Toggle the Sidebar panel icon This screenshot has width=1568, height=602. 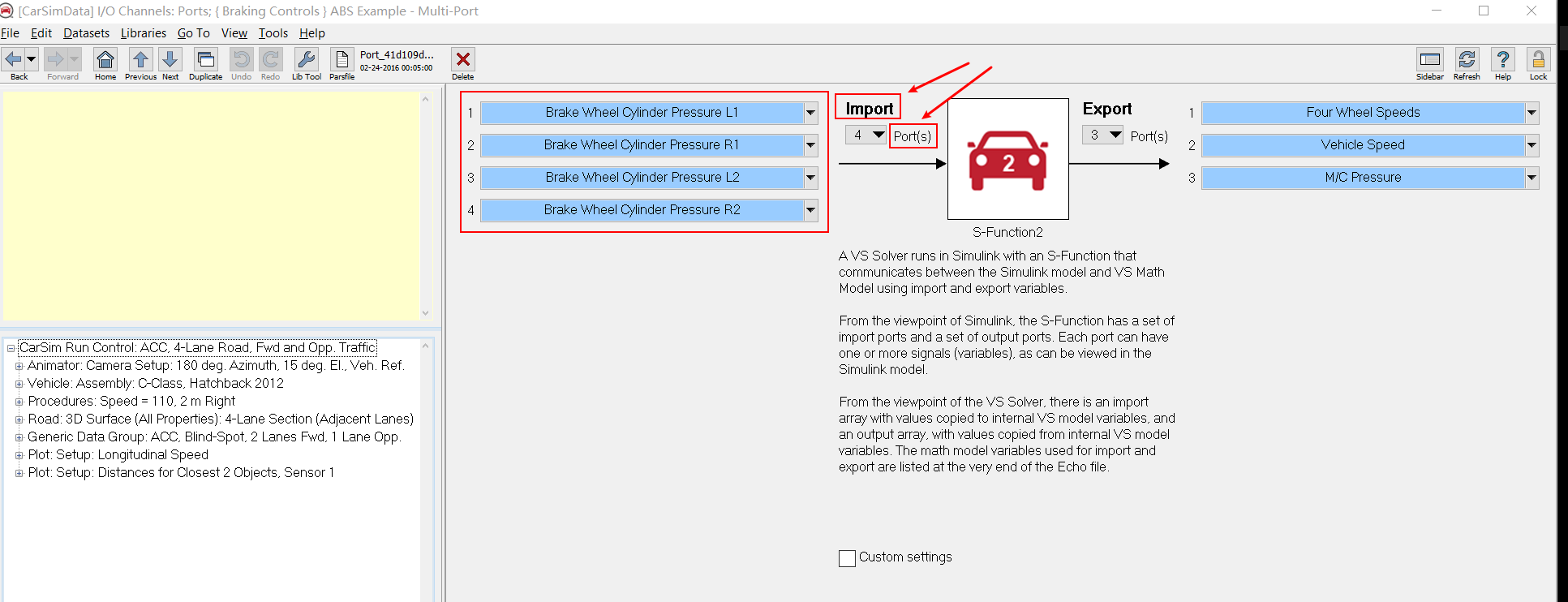pos(1430,59)
